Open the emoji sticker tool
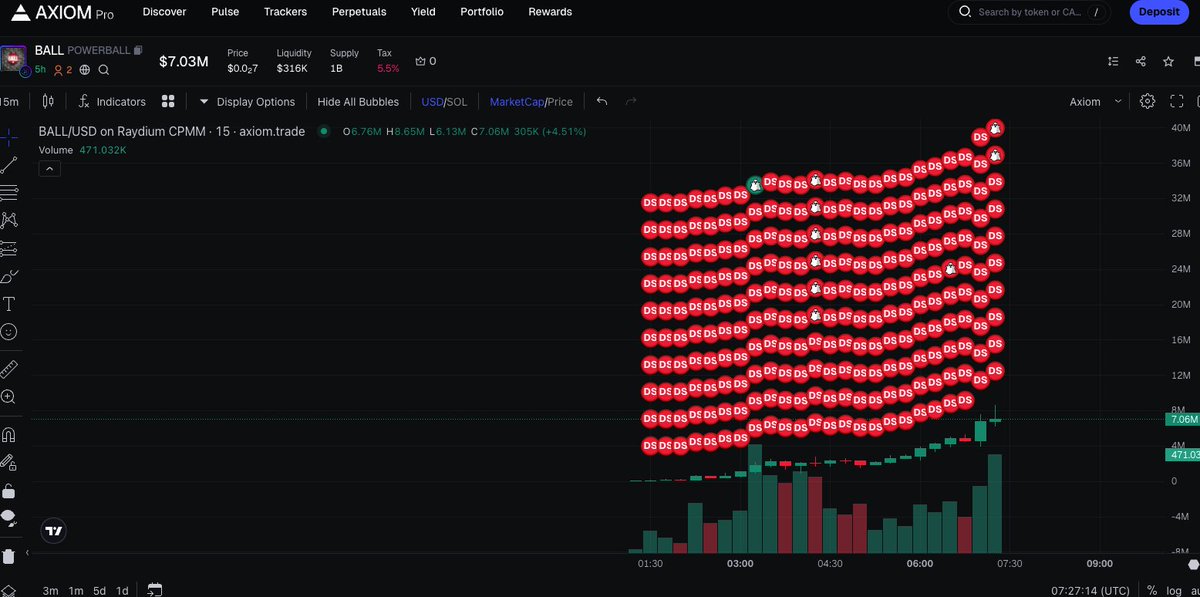Viewport: 1200px width, 597px height. [10, 331]
